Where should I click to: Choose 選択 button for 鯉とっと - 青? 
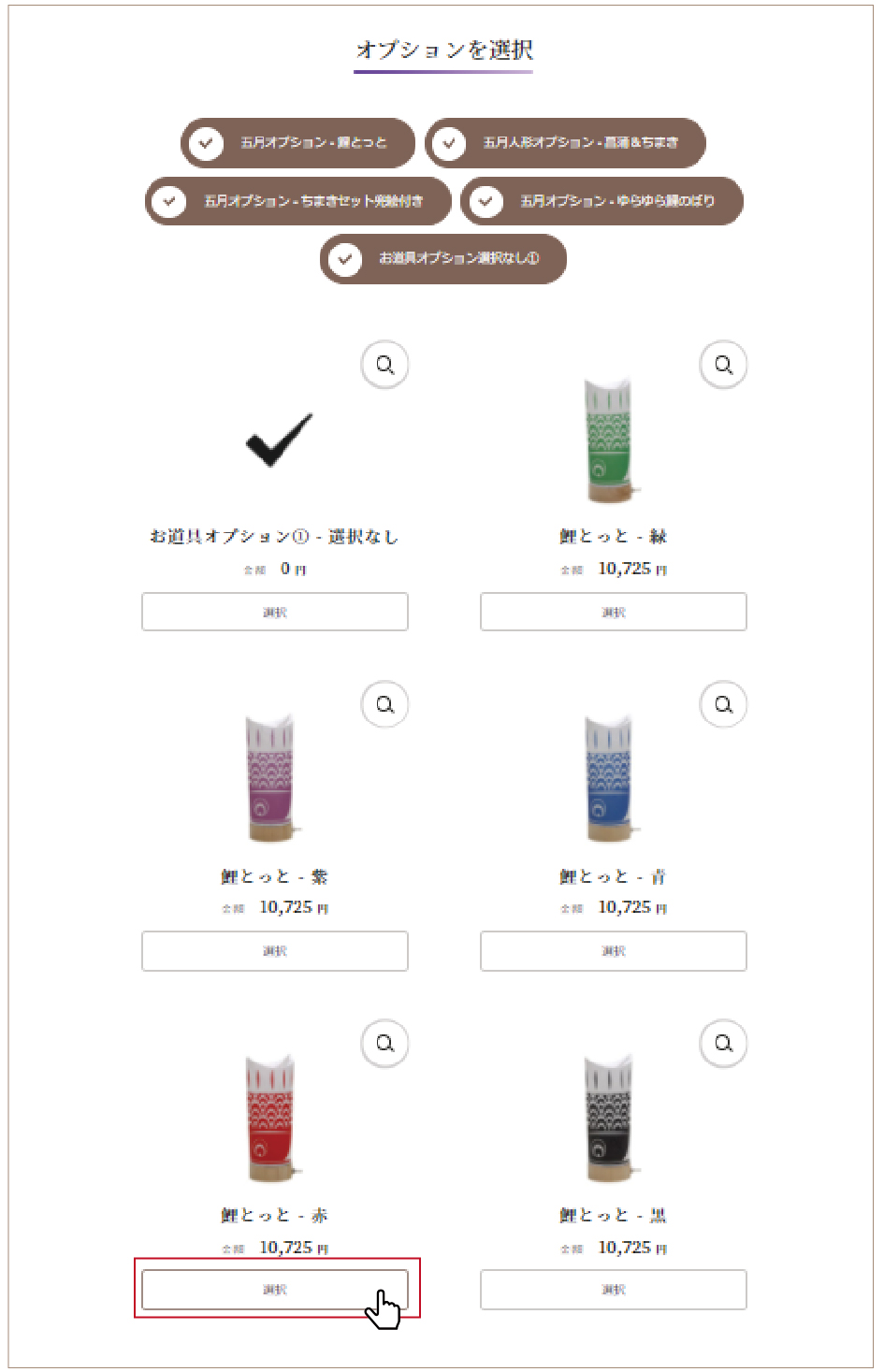[x=614, y=951]
